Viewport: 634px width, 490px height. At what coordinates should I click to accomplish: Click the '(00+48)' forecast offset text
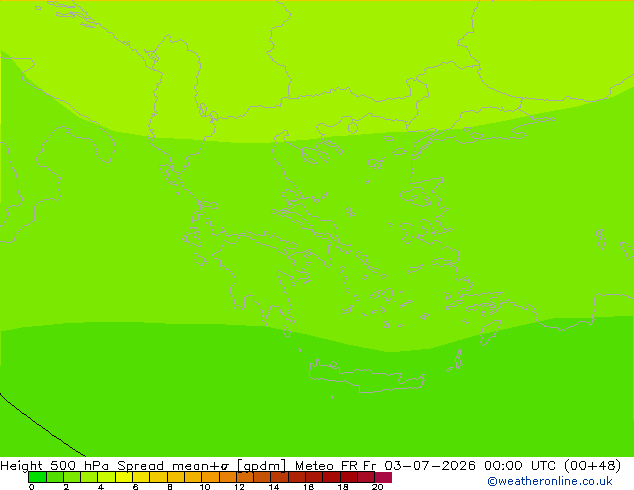click(x=592, y=466)
